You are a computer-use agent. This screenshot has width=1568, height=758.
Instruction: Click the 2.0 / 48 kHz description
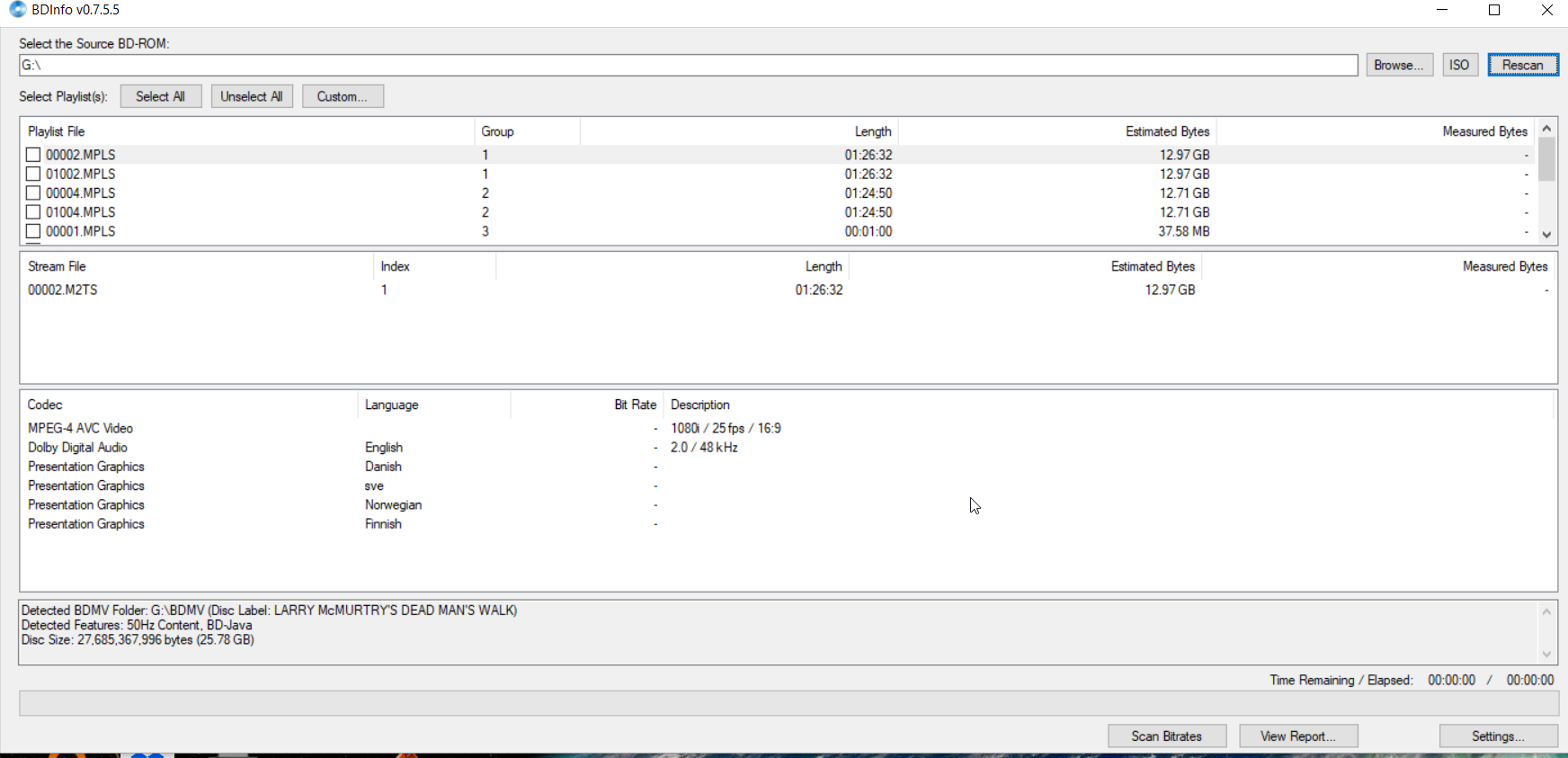704,447
